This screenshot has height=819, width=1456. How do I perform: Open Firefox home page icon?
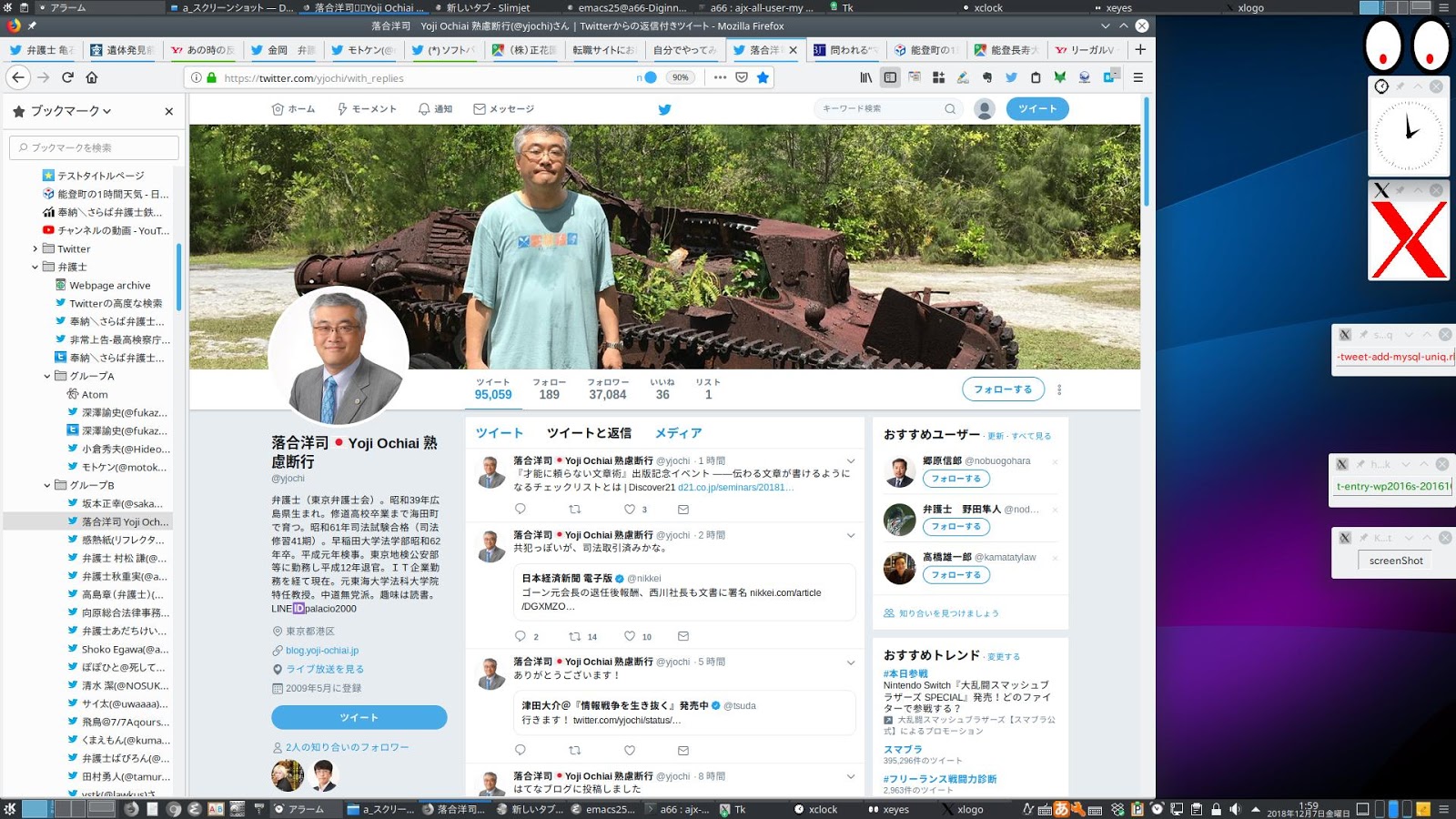click(x=92, y=77)
